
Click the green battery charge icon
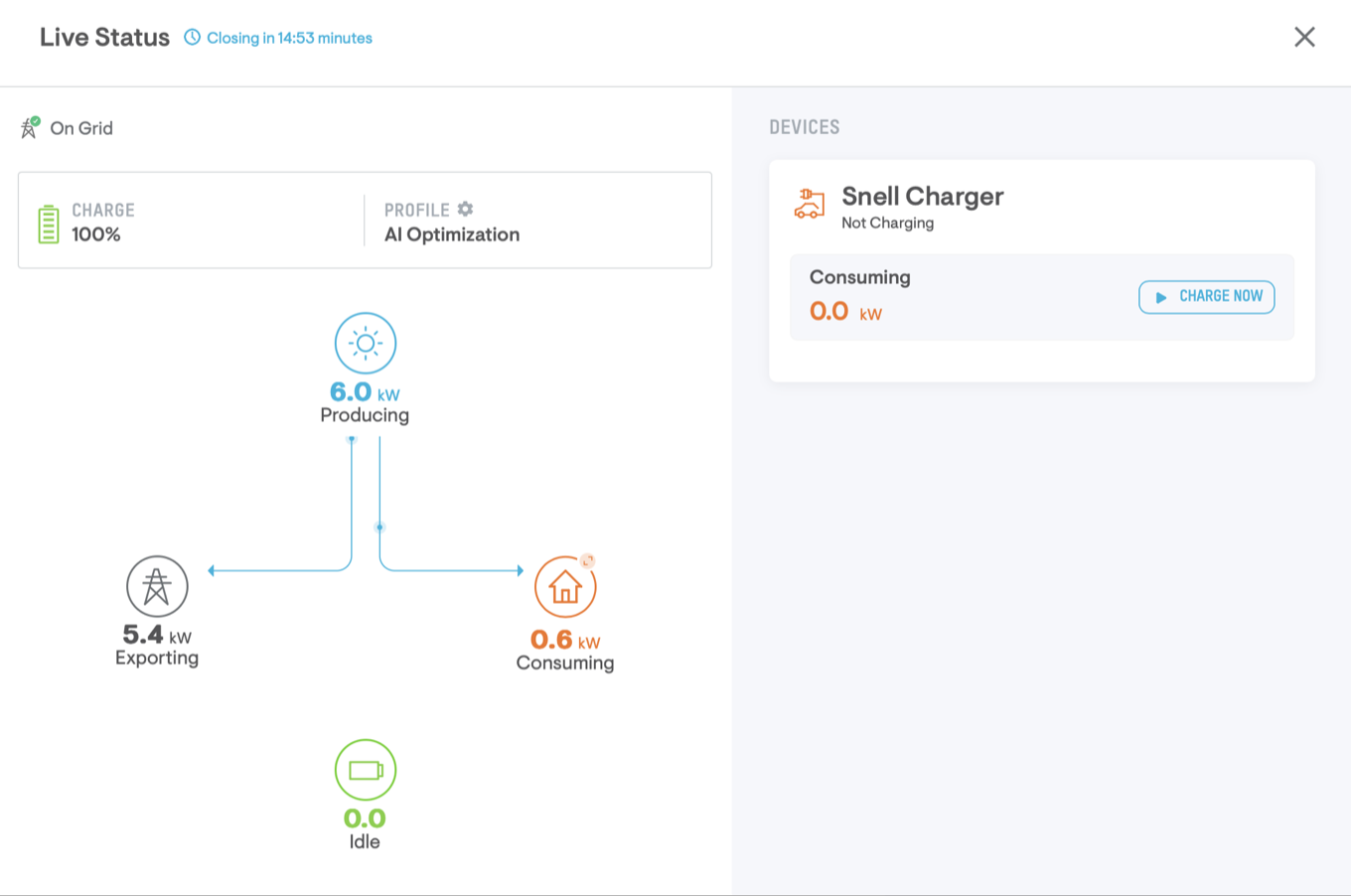pyautogui.click(x=48, y=224)
